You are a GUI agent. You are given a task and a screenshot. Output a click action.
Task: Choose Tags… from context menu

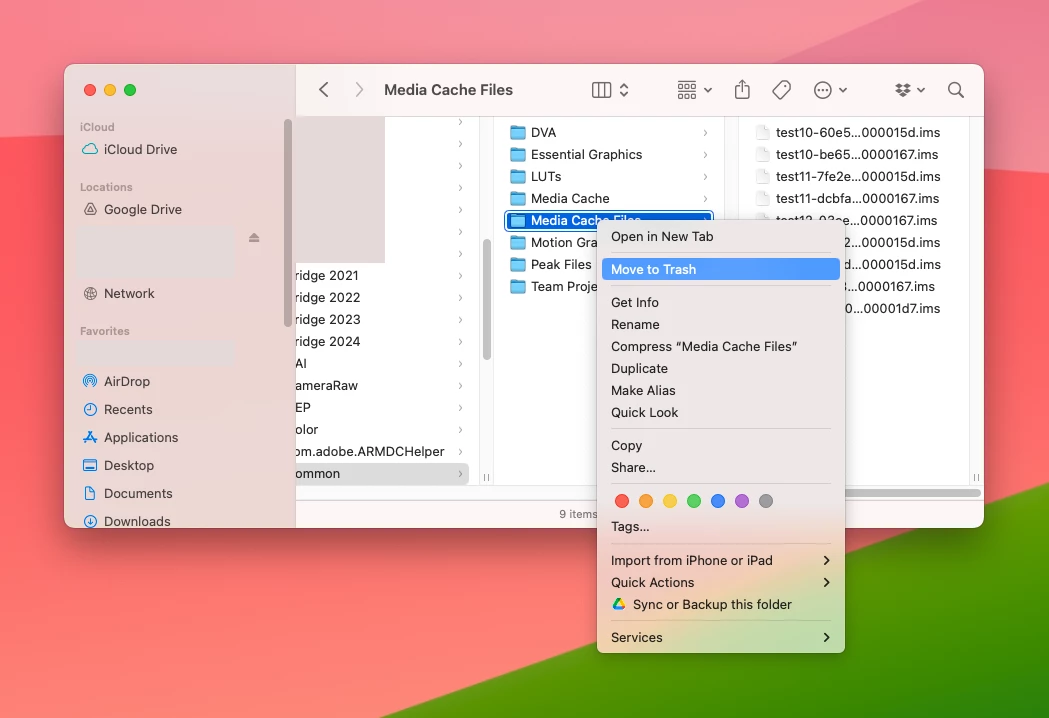721,527
